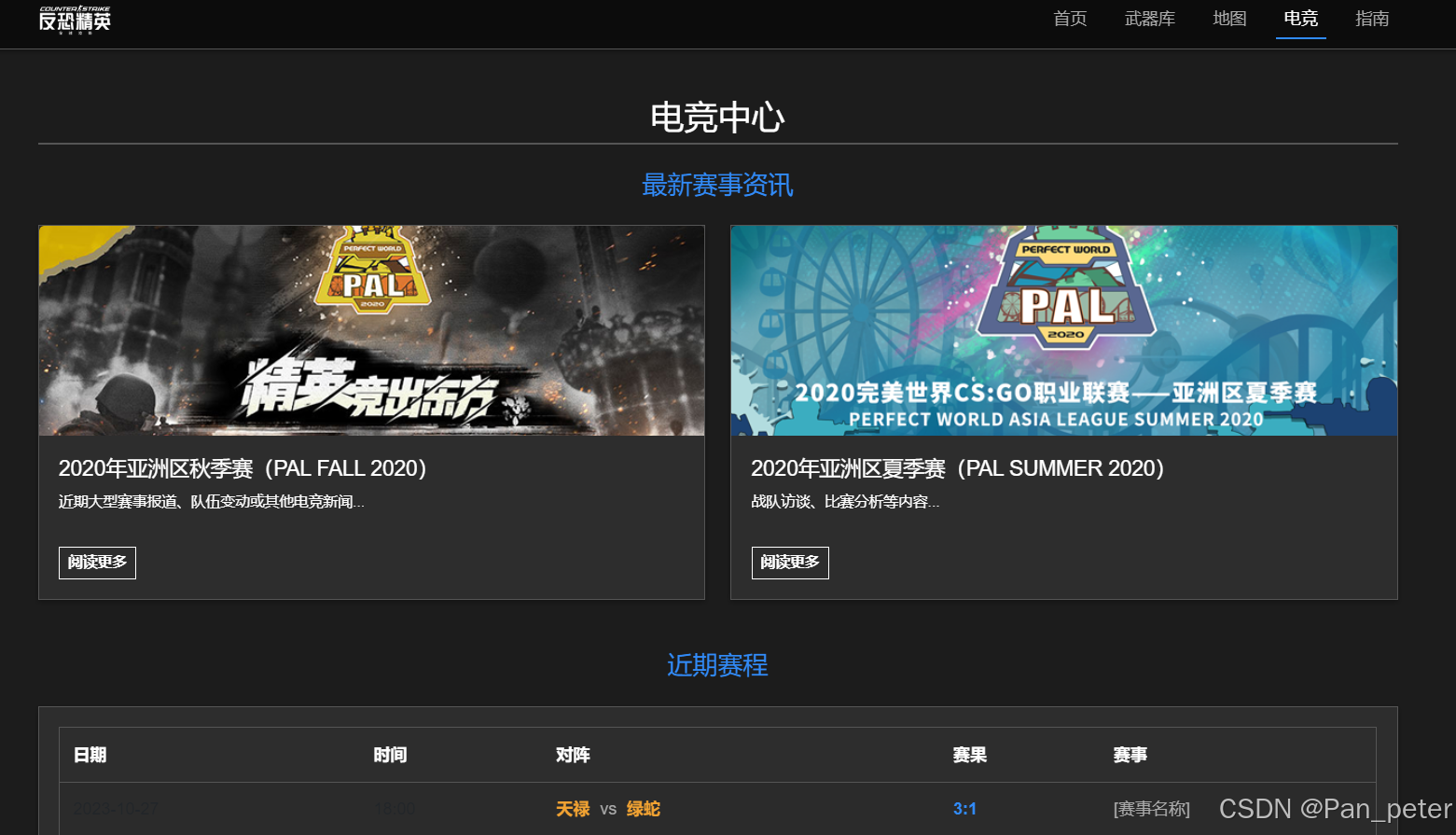Open the 武器库 nav item
This screenshot has width=1456, height=835.
point(1149,19)
